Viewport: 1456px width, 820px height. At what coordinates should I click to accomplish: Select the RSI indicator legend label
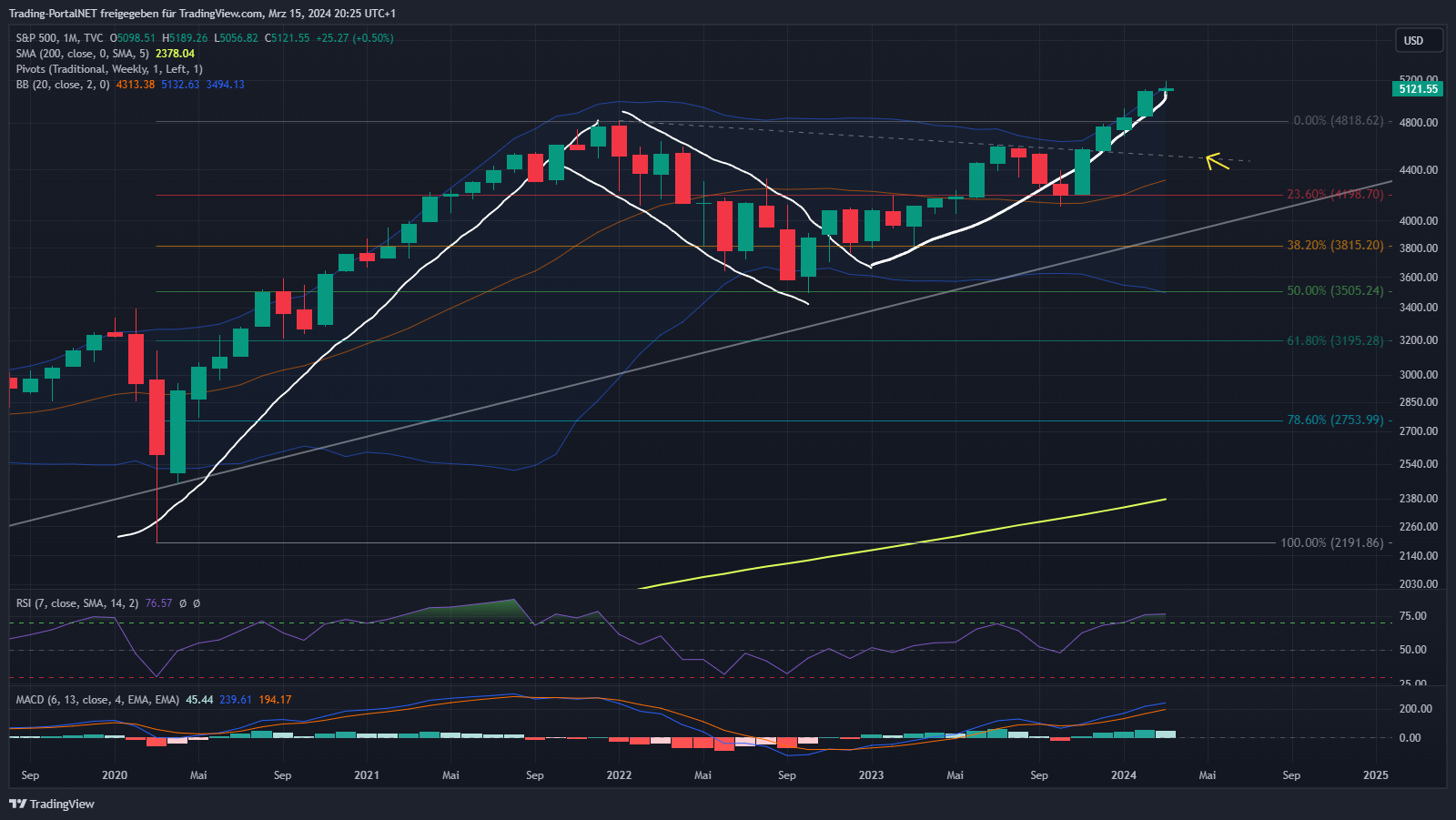pos(77,603)
